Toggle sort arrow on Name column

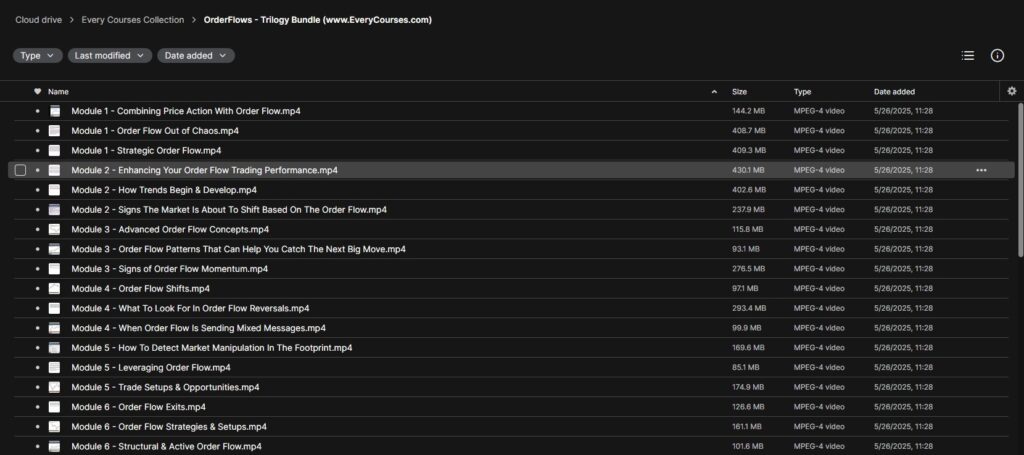click(x=714, y=92)
